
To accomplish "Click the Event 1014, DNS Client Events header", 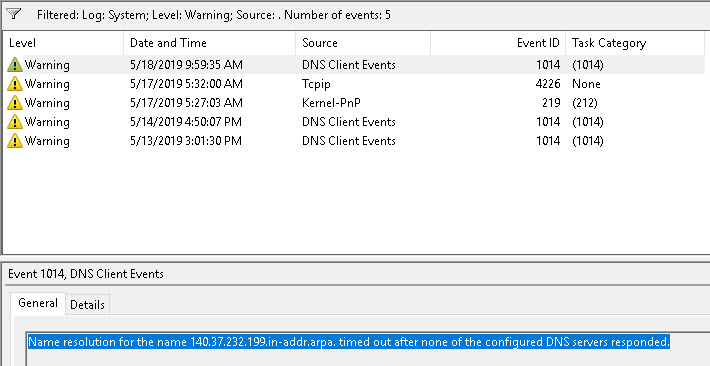I will (86, 274).
